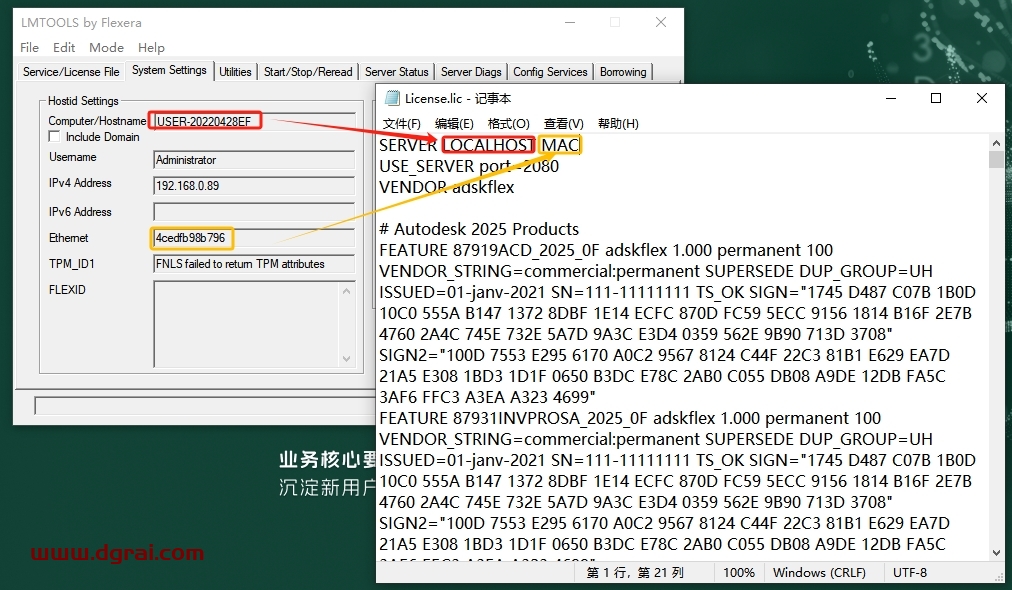
Task: Open the 格式(O) menu in Notepad
Action: (x=509, y=123)
